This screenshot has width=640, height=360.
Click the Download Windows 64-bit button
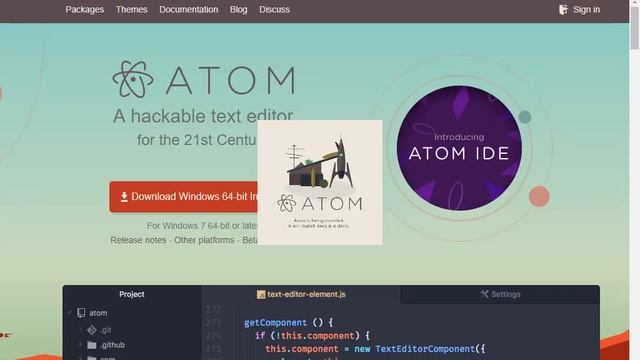(183, 197)
